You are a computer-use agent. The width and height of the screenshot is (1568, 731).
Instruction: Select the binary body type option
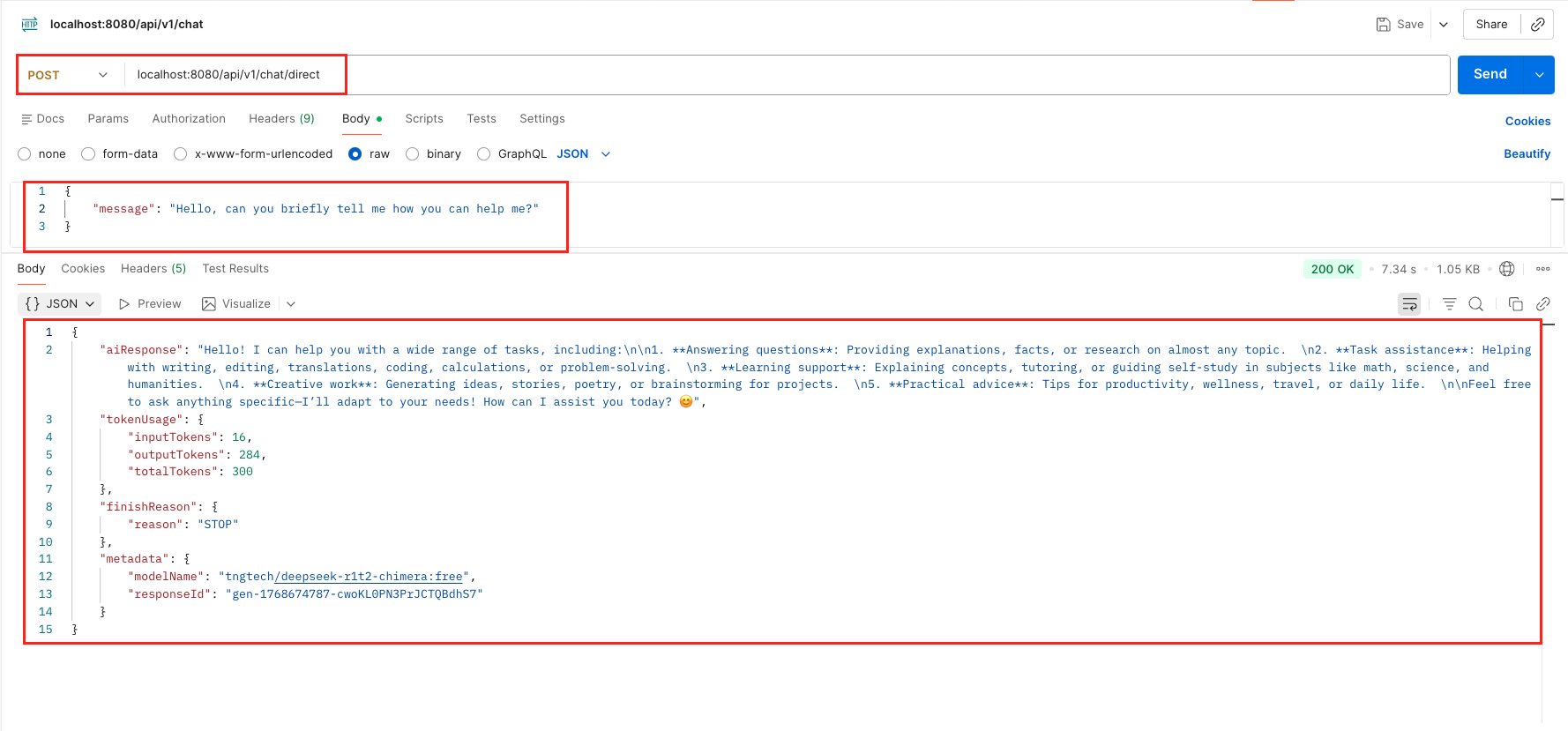(x=413, y=154)
